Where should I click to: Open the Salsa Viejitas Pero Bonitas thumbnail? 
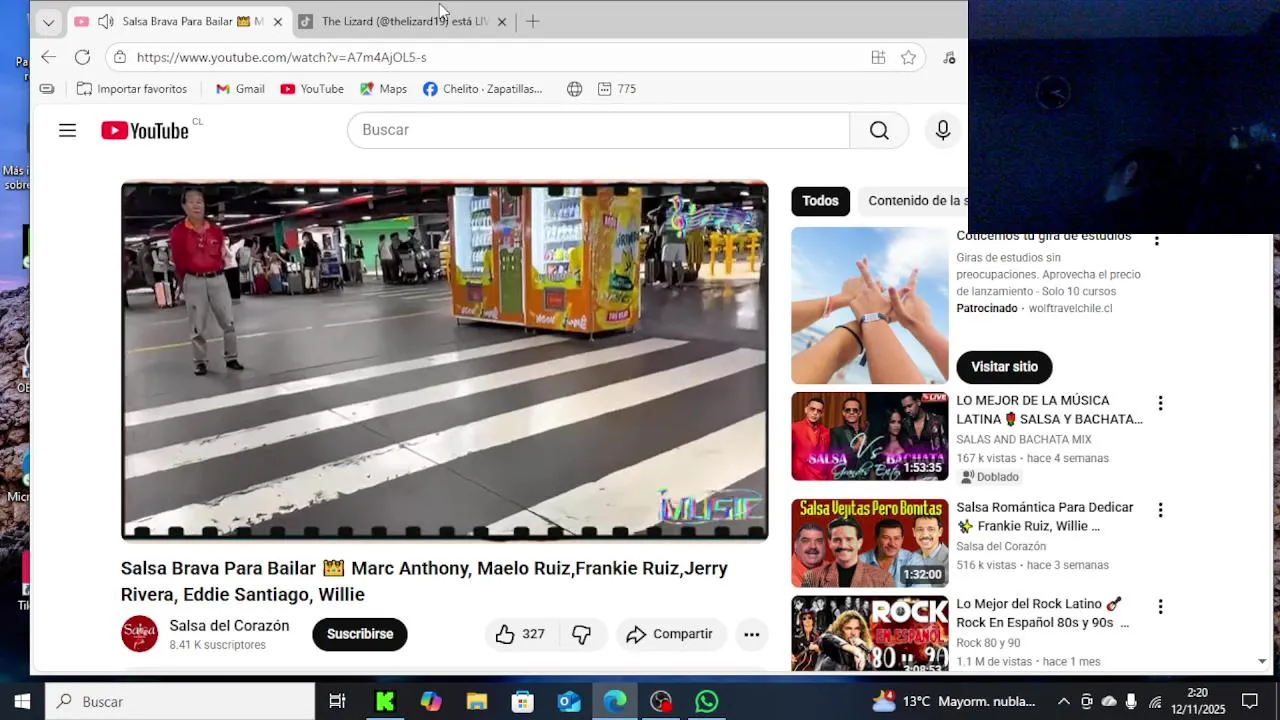pyautogui.click(x=869, y=543)
